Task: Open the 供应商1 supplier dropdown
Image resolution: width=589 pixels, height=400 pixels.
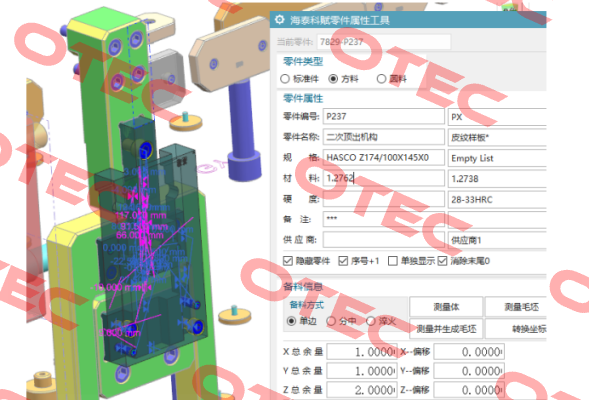Action: [497, 240]
